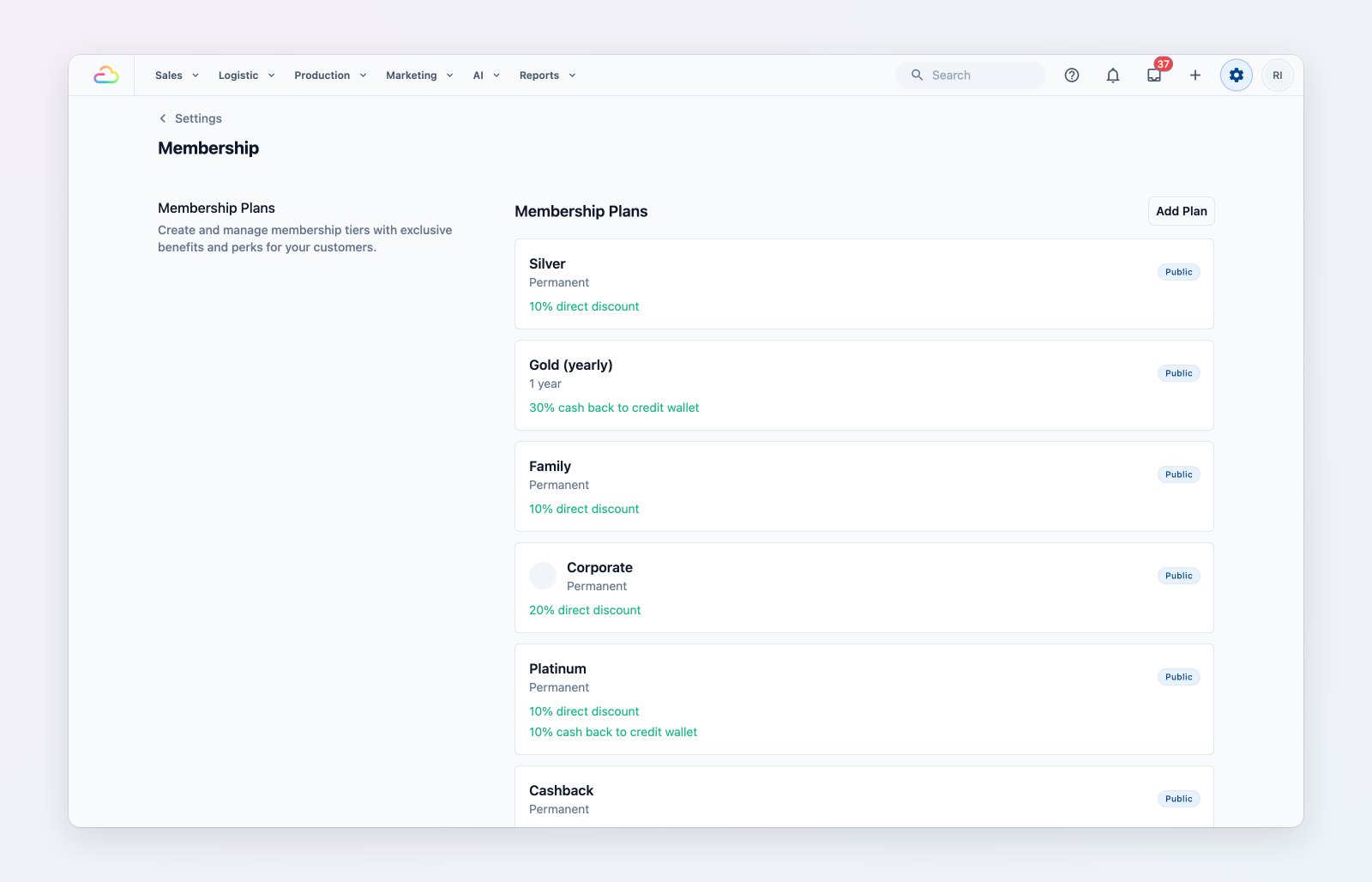Open the inbox icon with 37 badge
Viewport: 1372px width, 882px height.
[1154, 76]
